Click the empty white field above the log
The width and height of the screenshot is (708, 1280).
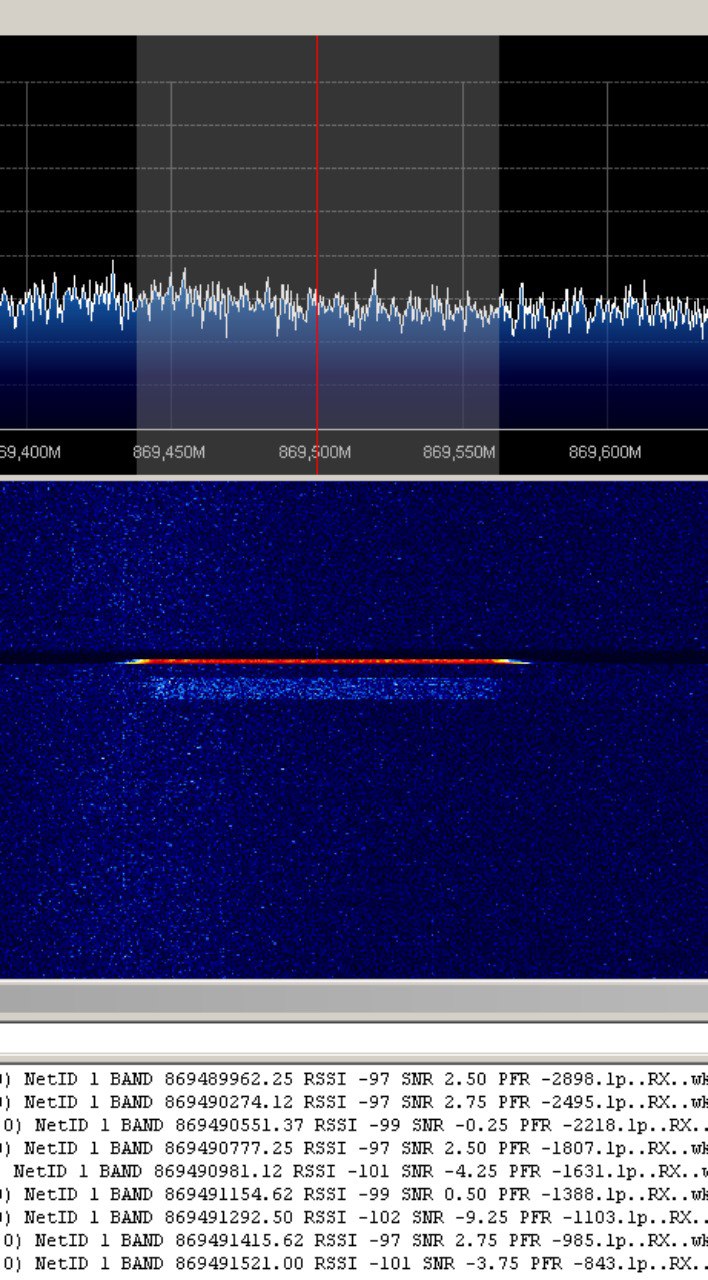[x=354, y=1040]
